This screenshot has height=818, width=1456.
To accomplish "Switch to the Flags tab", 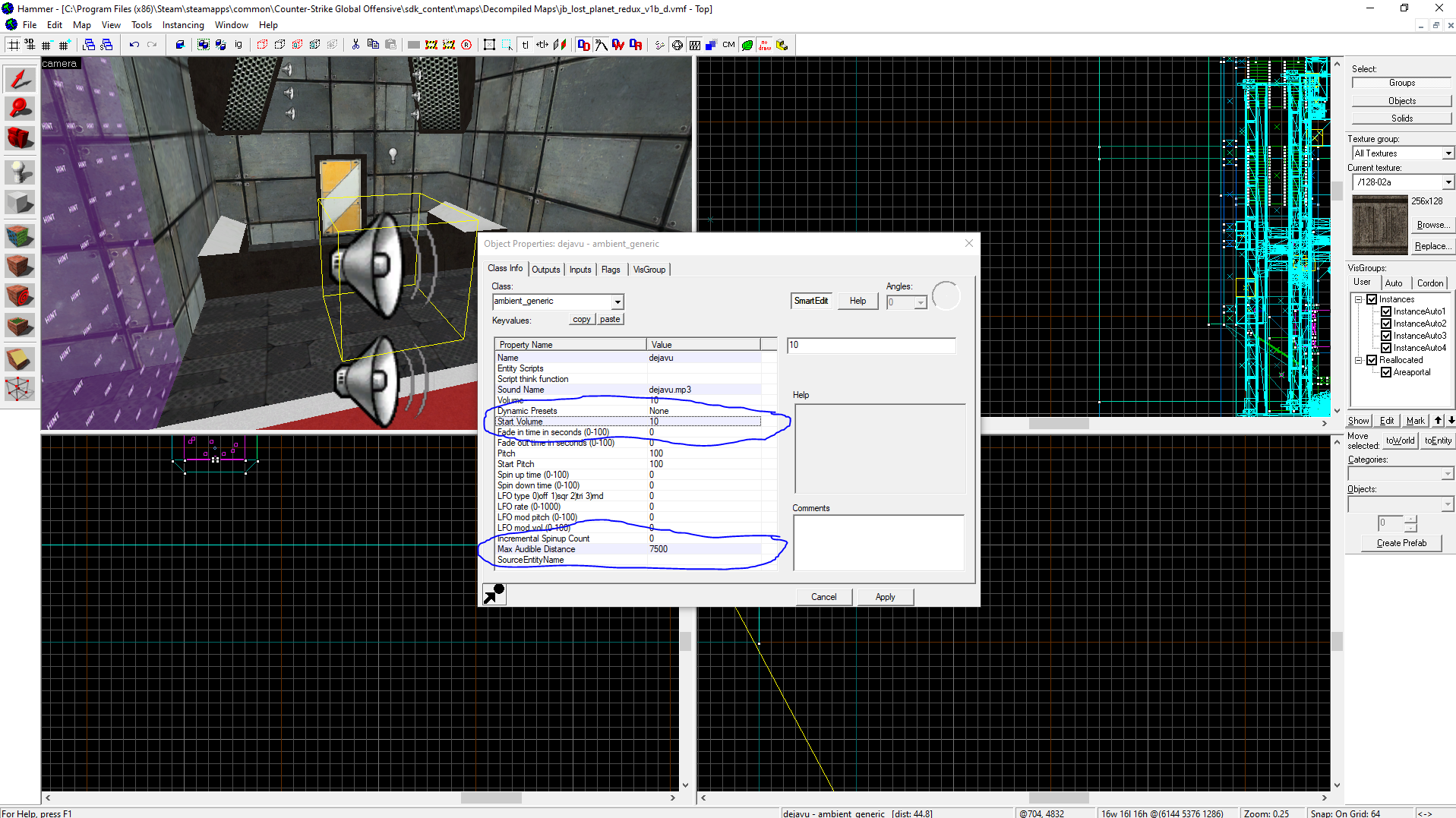I will coord(611,270).
